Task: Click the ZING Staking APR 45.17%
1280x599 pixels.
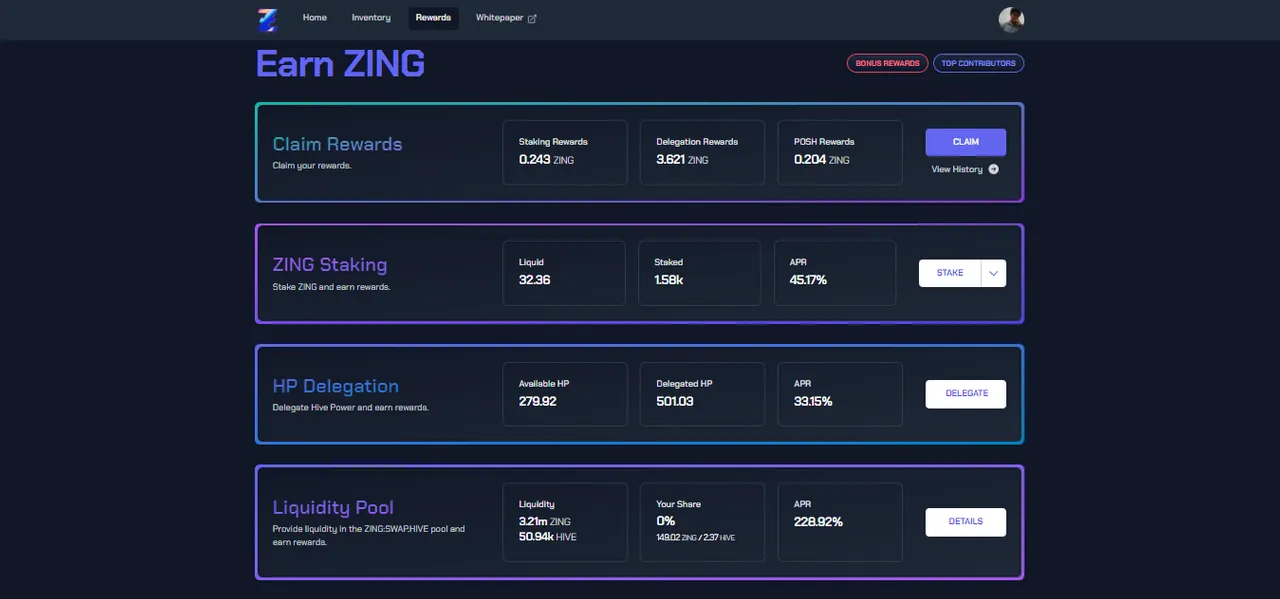Action: click(808, 280)
